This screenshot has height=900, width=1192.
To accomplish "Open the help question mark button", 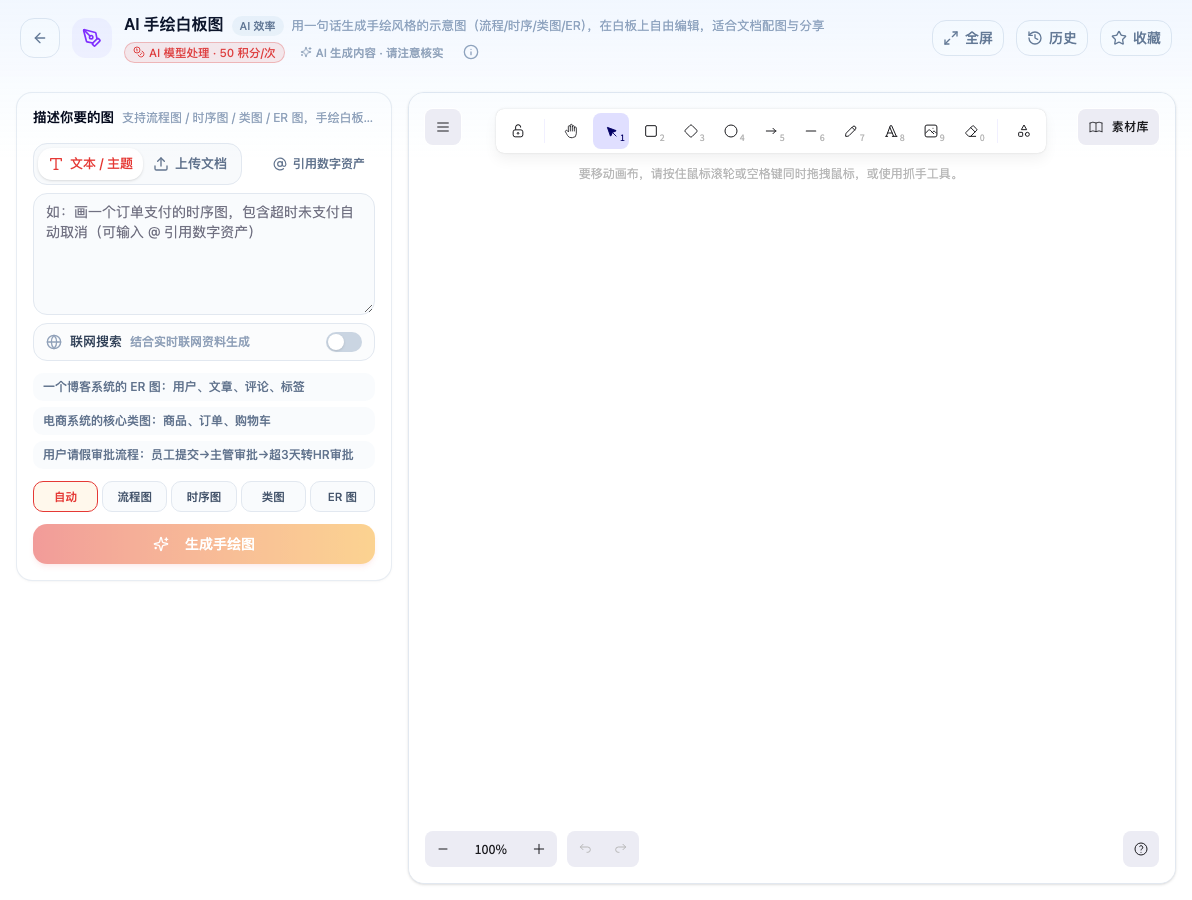I will coord(1141,849).
